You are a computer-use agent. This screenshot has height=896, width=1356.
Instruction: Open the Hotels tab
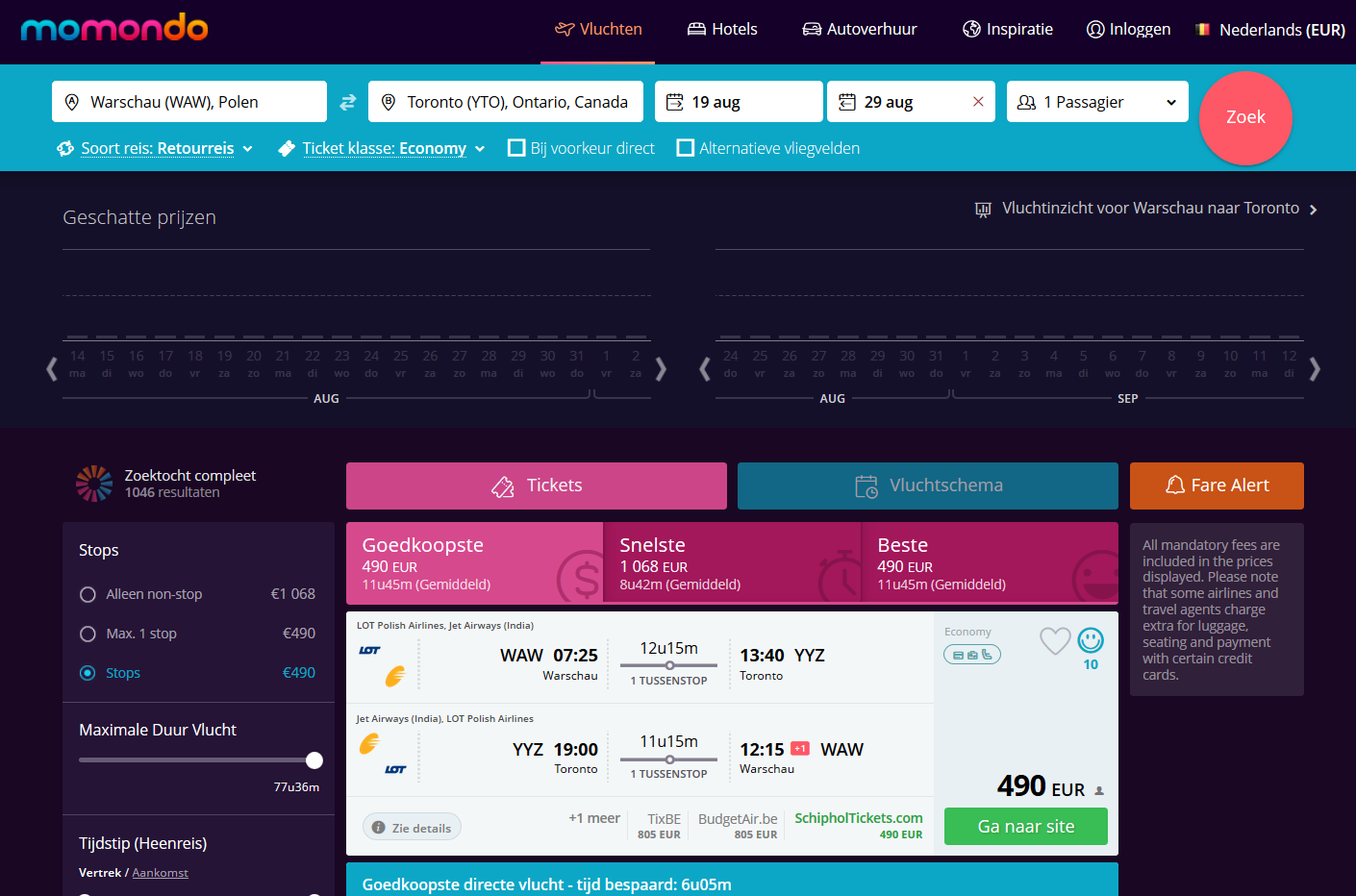tap(722, 30)
